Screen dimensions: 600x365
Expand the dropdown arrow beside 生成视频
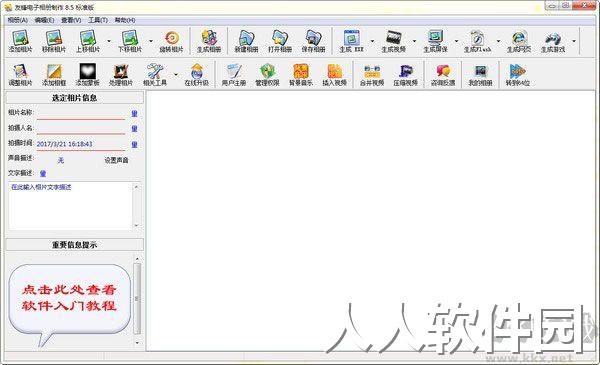(414, 41)
